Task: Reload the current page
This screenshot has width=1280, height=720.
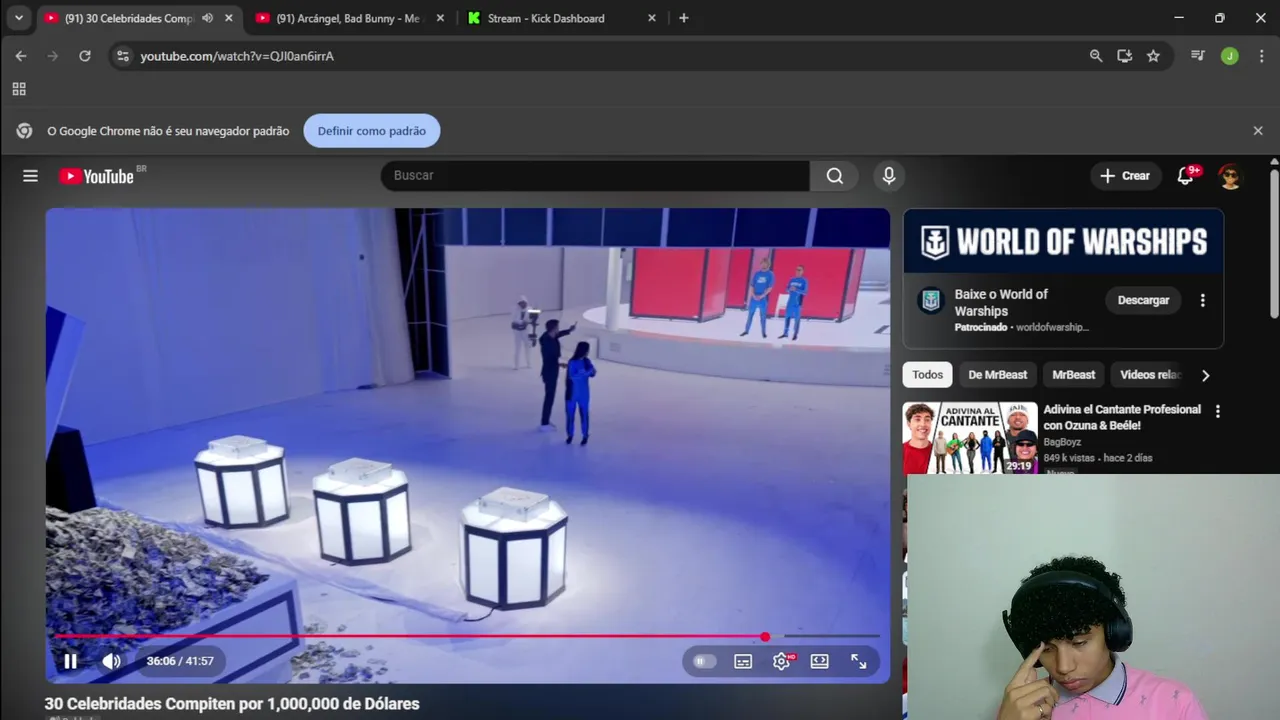Action: click(x=85, y=56)
